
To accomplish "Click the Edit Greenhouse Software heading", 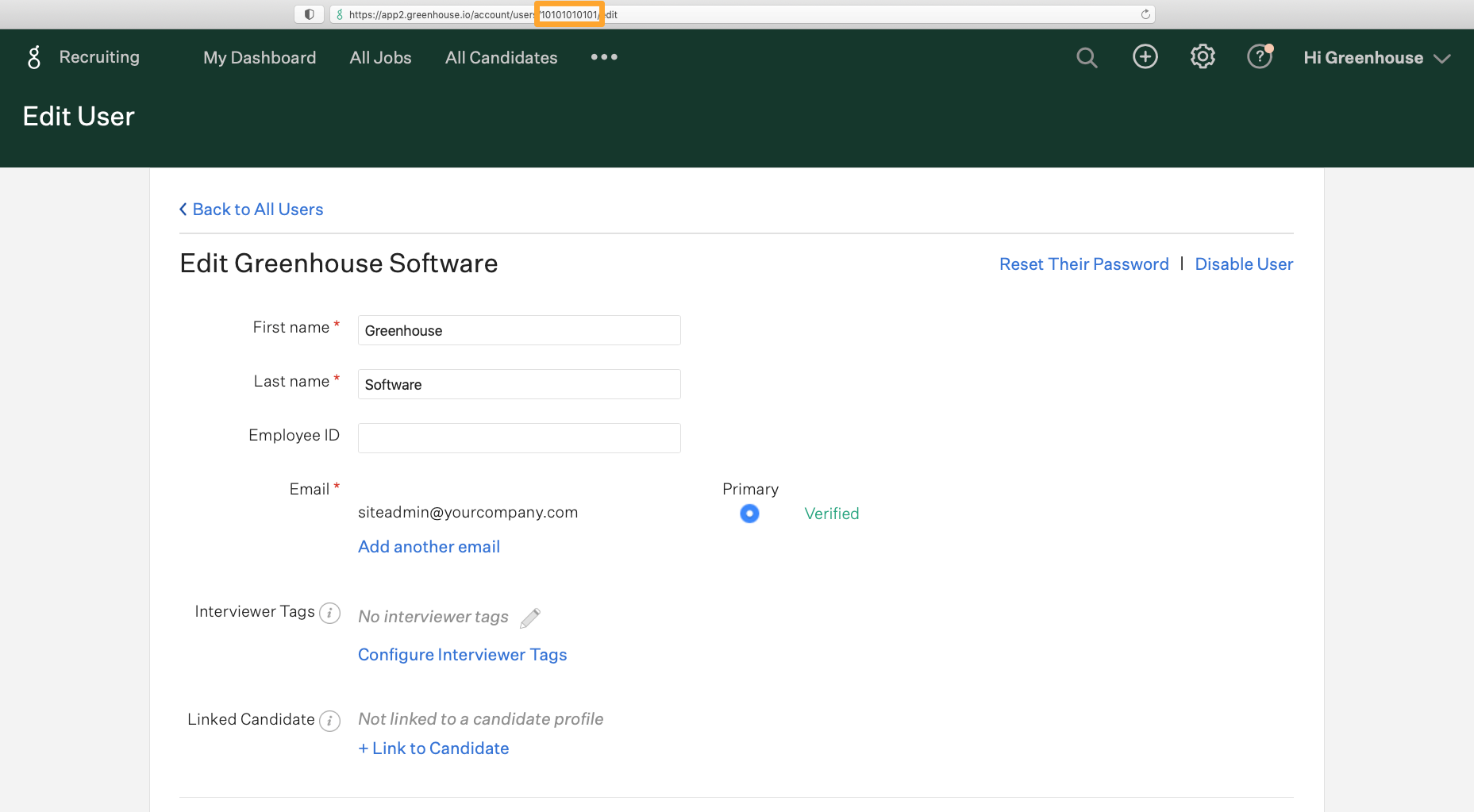I will tap(339, 264).
